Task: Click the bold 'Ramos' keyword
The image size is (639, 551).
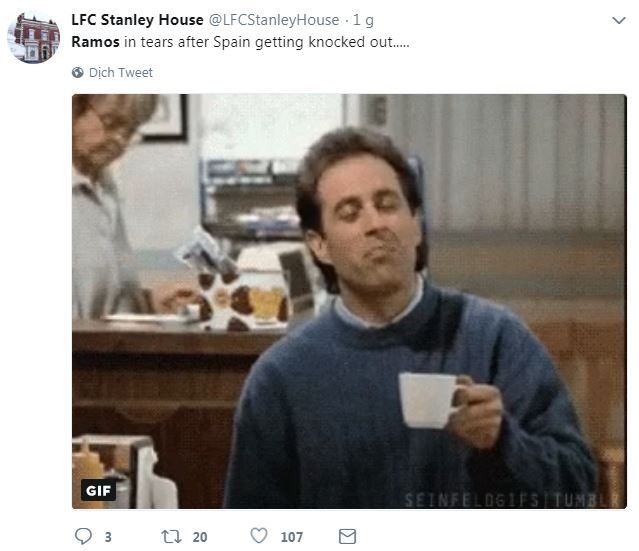Action: (95, 42)
